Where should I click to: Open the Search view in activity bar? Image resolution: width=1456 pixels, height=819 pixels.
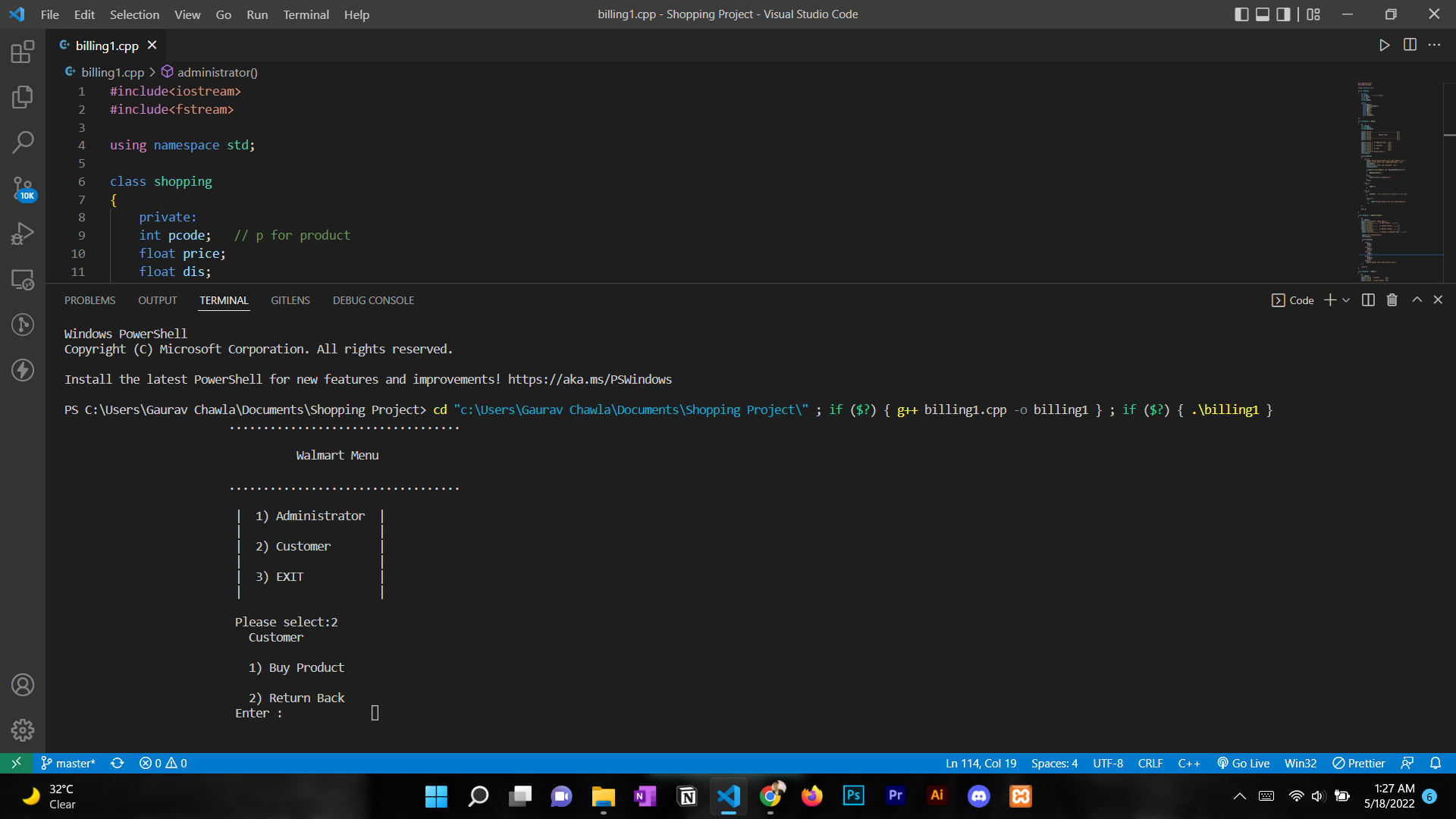click(x=23, y=142)
